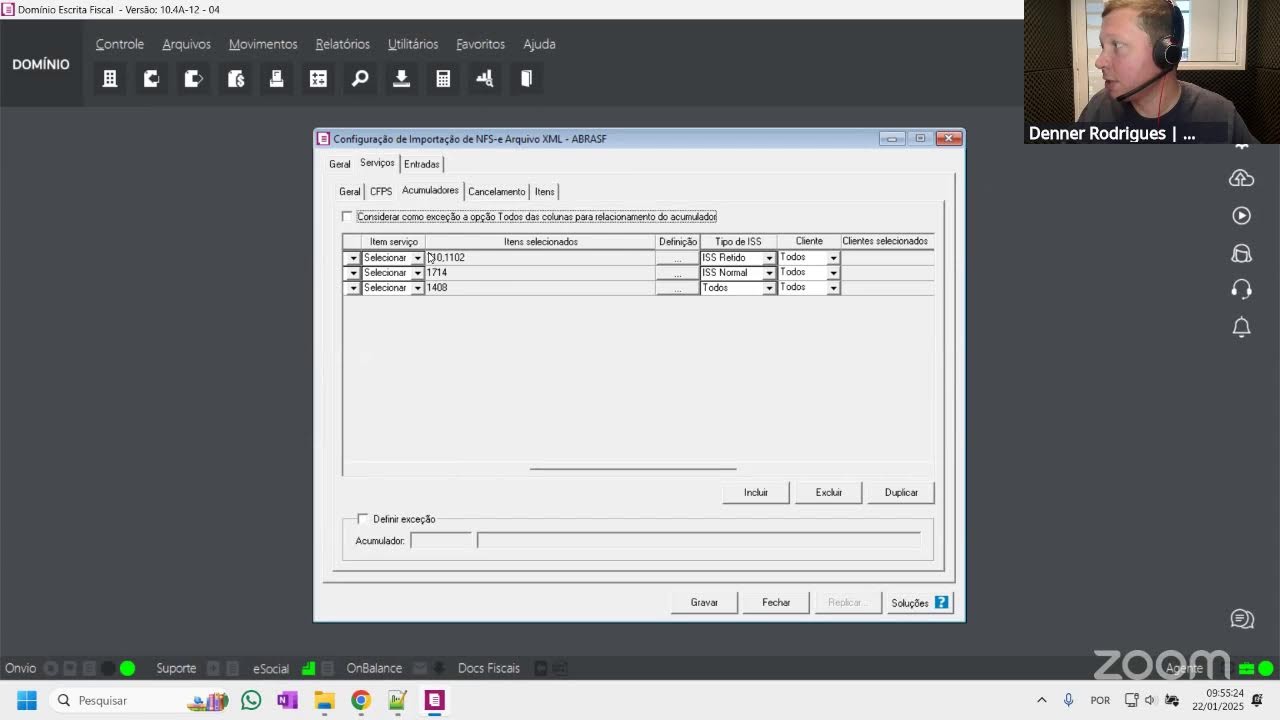Switch to the CFPS sub-tab
The width and height of the screenshot is (1280, 720).
(x=381, y=192)
